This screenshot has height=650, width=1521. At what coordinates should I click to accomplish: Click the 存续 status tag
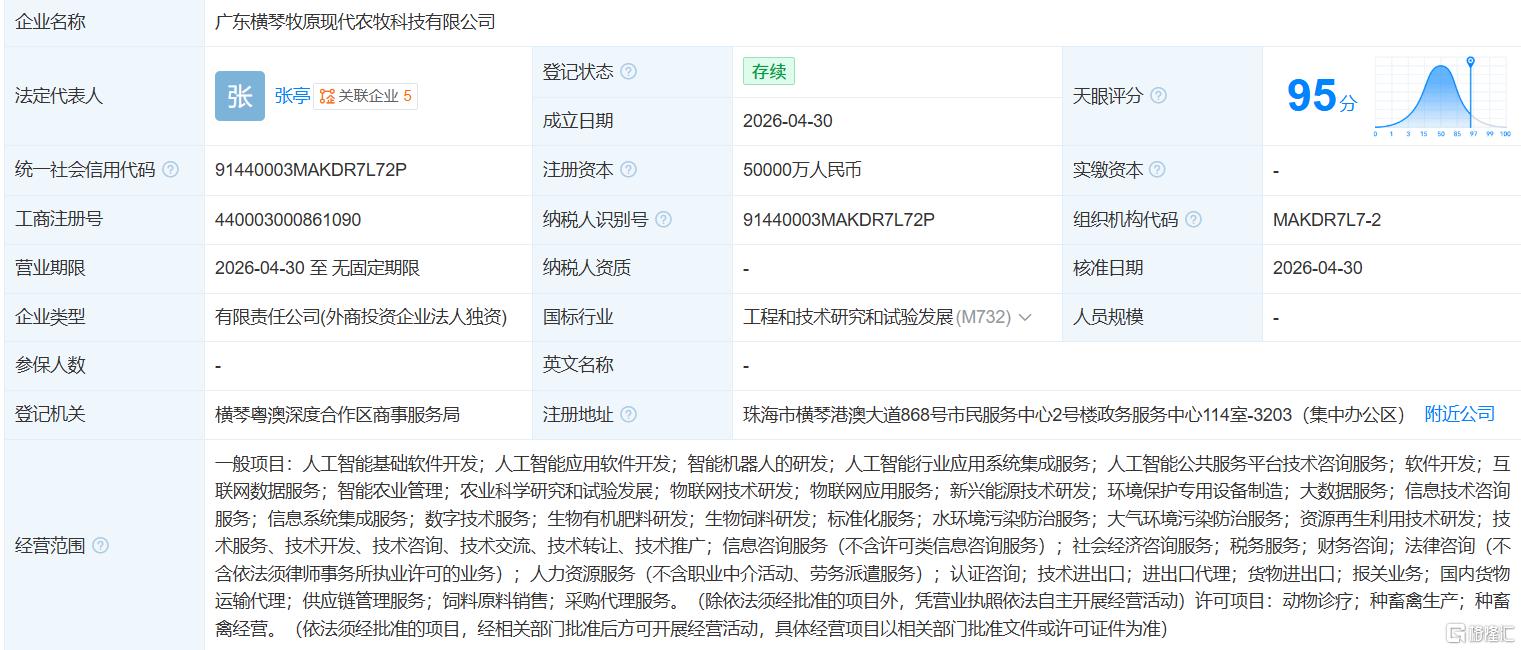[x=768, y=72]
